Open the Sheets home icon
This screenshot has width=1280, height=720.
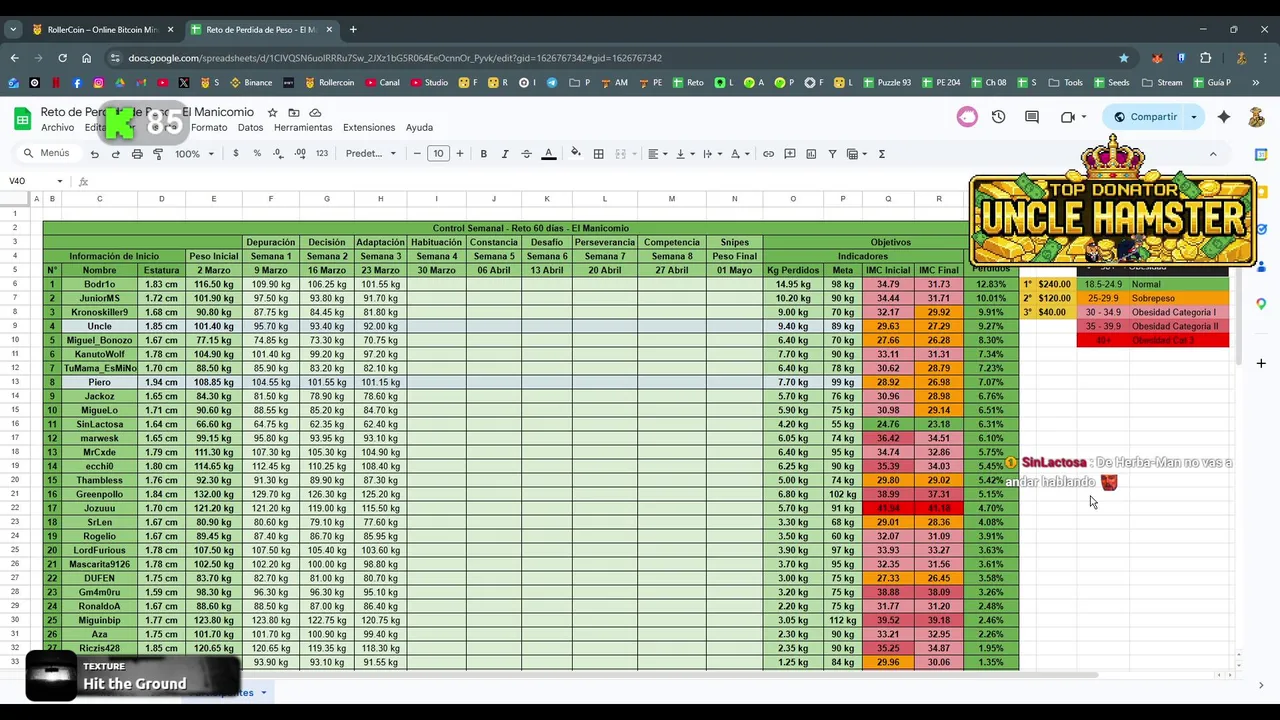[x=22, y=119]
